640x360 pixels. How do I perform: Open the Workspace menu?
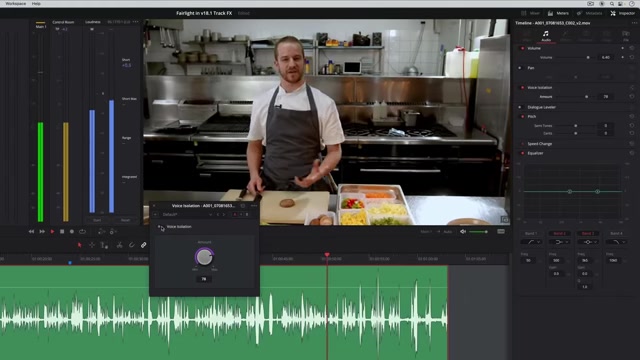tap(16, 3)
